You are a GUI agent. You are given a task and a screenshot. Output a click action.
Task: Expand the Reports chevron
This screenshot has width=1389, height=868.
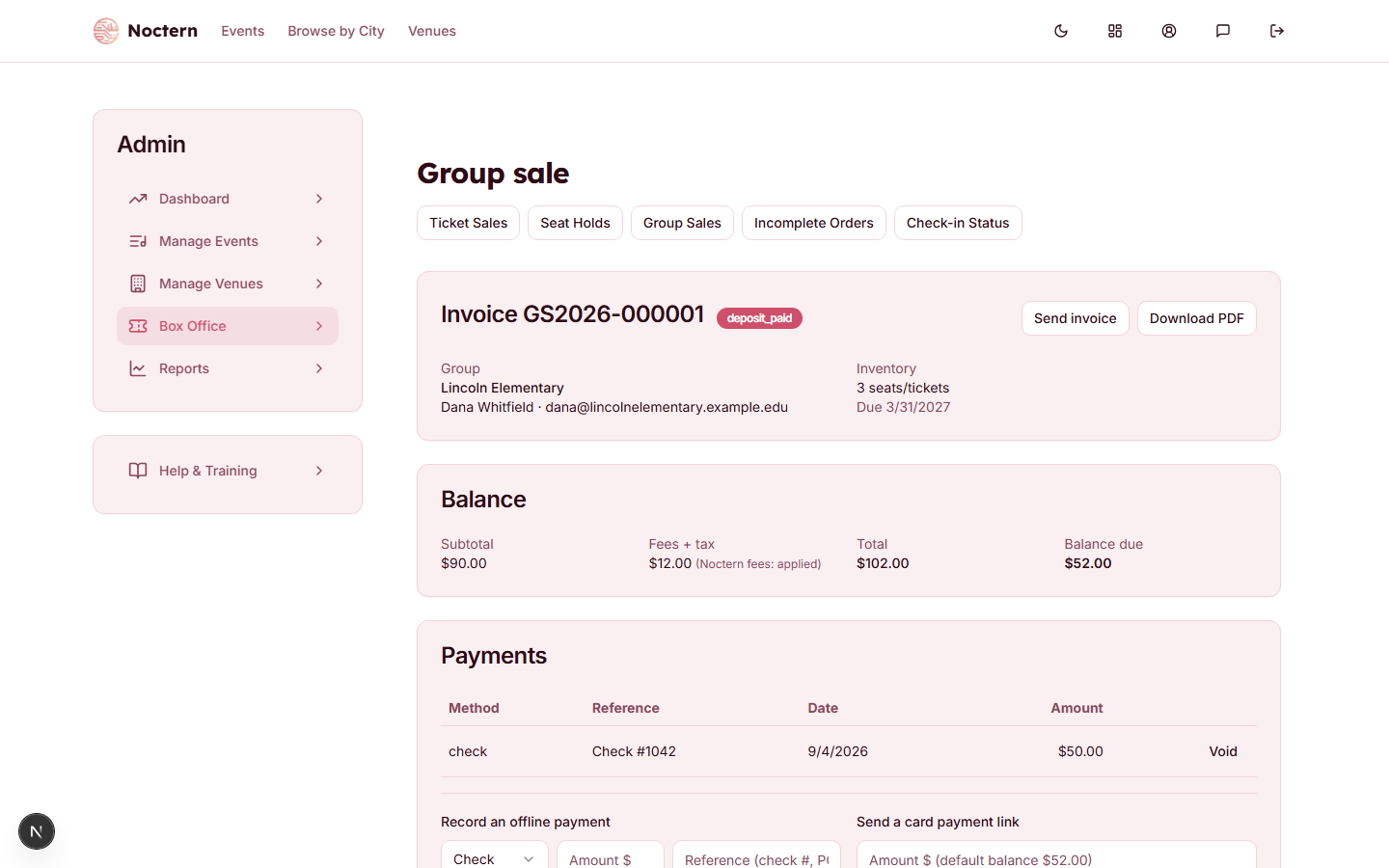[319, 368]
